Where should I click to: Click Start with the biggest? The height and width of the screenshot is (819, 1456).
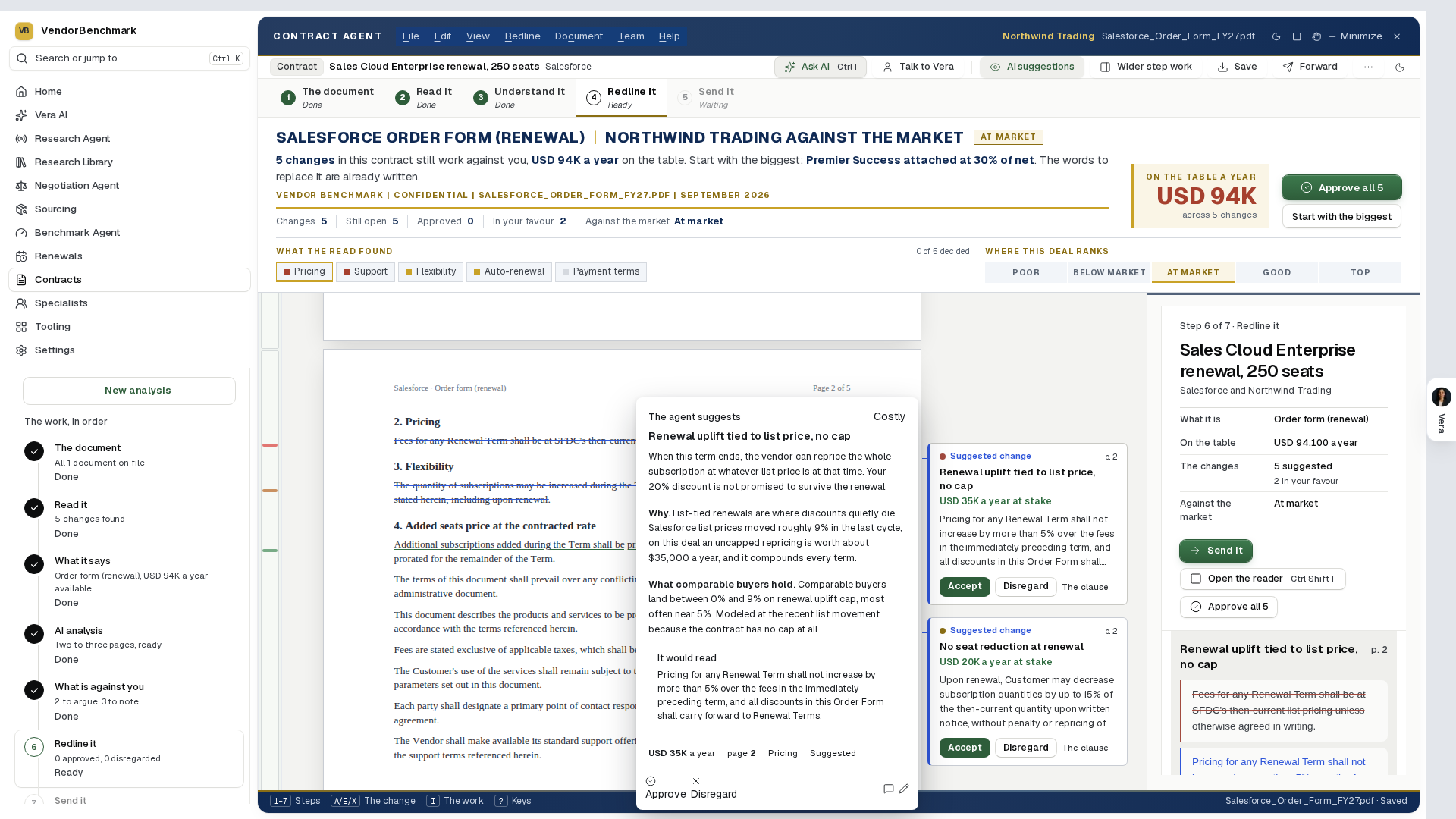coord(1341,217)
